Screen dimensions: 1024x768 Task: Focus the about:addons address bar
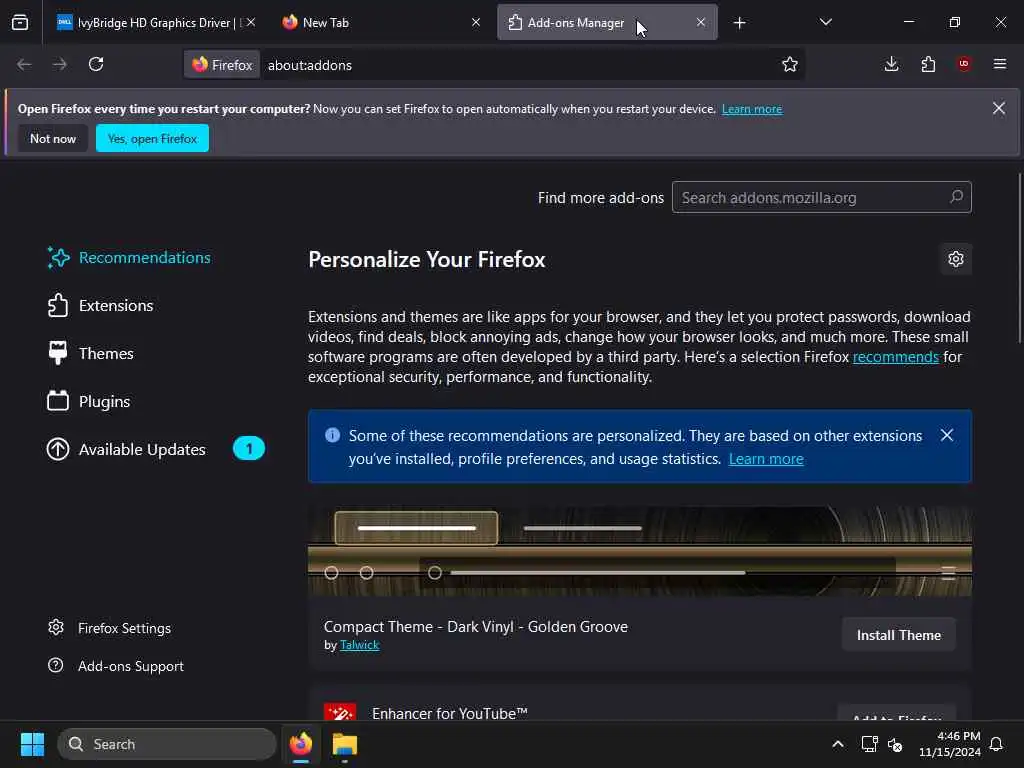tap(516, 65)
